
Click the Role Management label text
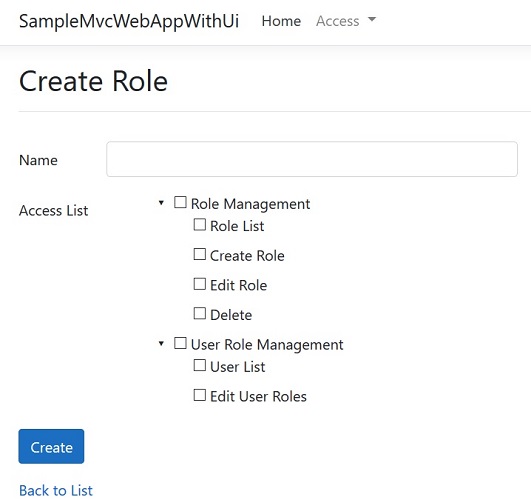pyautogui.click(x=250, y=204)
